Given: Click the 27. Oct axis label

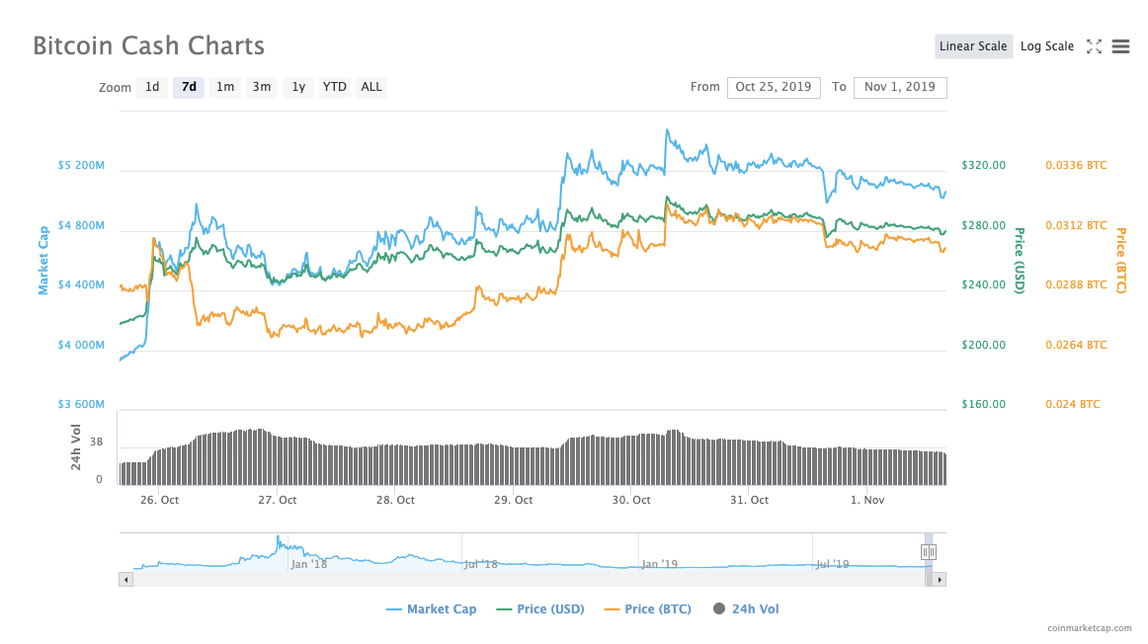Looking at the screenshot, I should pos(277,500).
